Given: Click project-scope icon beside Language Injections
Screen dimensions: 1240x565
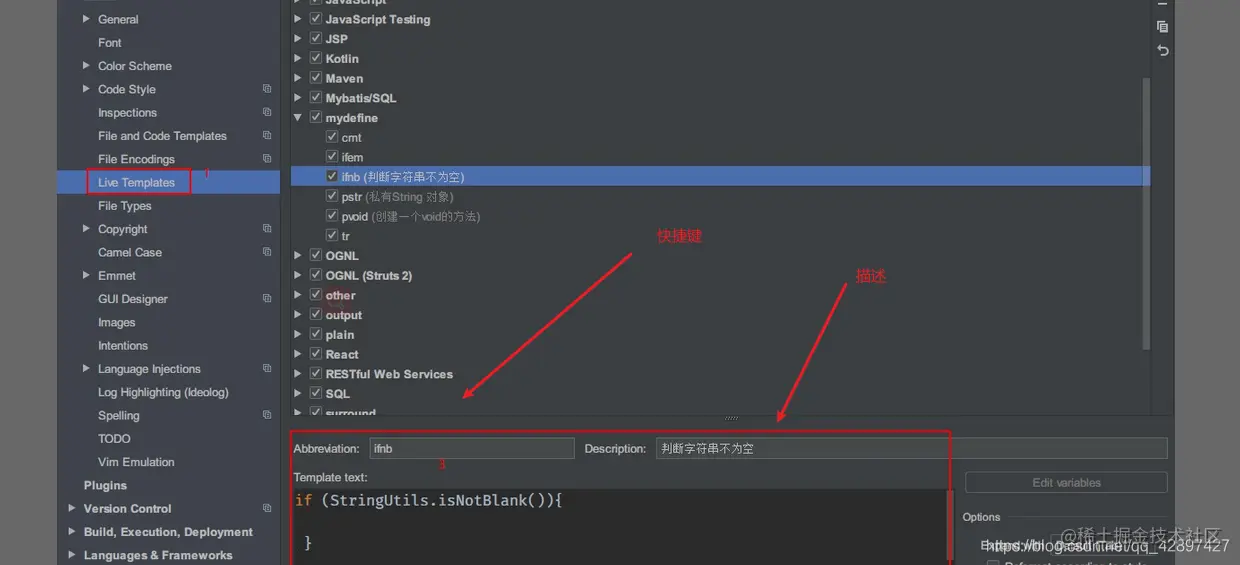Looking at the screenshot, I should tap(267, 368).
